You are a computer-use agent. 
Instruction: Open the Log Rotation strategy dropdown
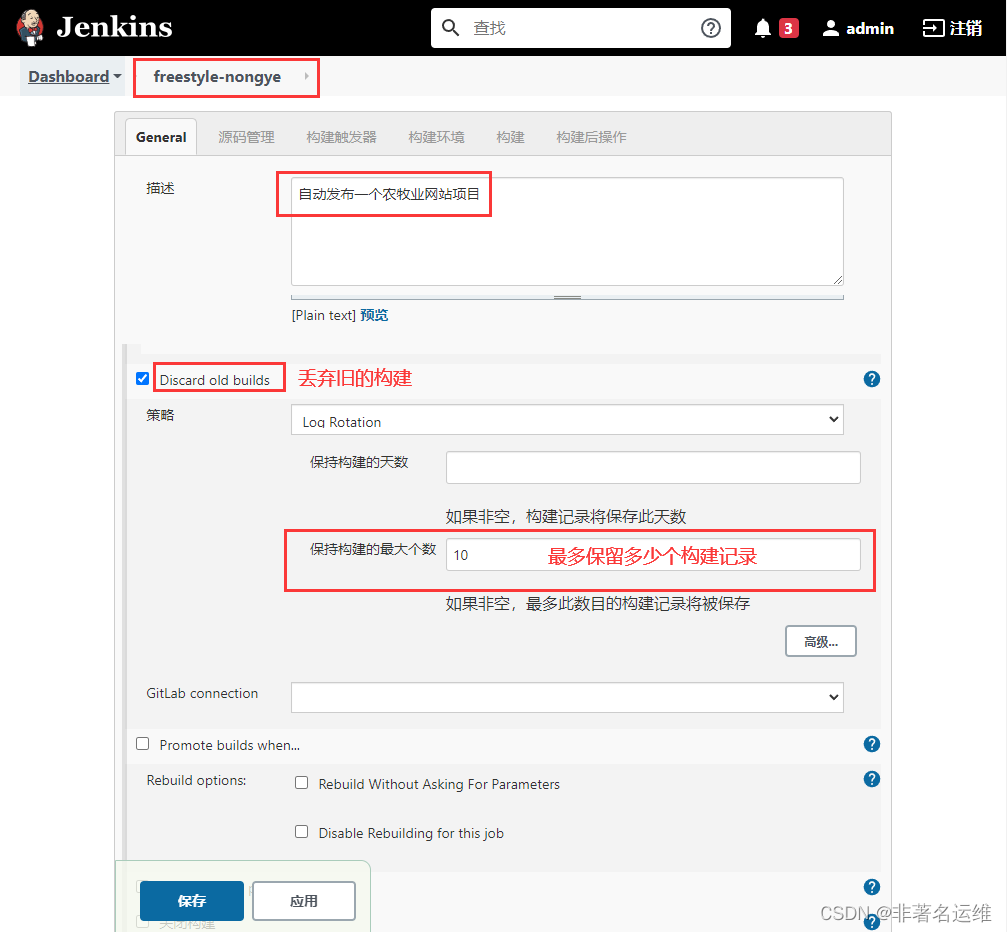[567, 420]
